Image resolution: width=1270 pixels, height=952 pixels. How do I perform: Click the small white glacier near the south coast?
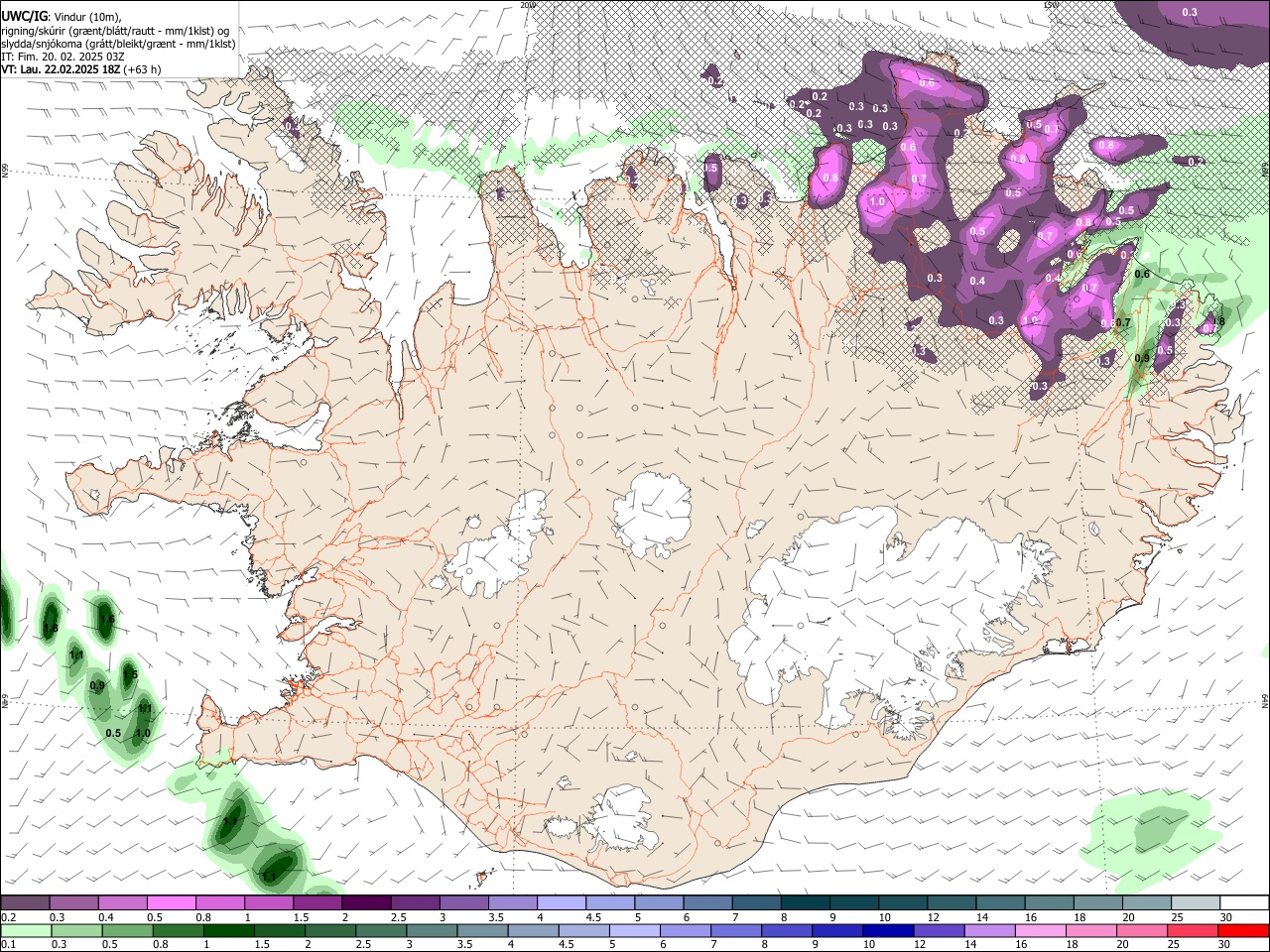click(622, 818)
